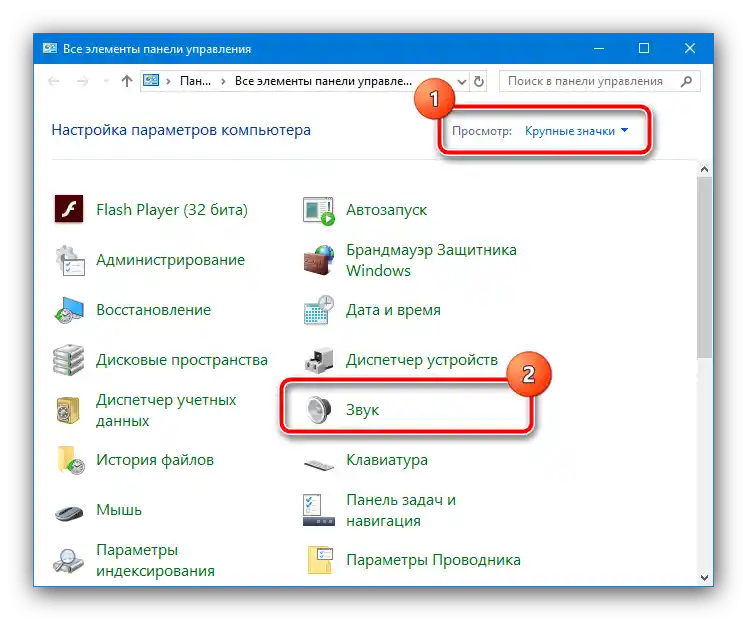Image resolution: width=747 pixels, height=620 pixels.
Task: Open the Клавиатура keyboard icon
Action: [x=319, y=464]
